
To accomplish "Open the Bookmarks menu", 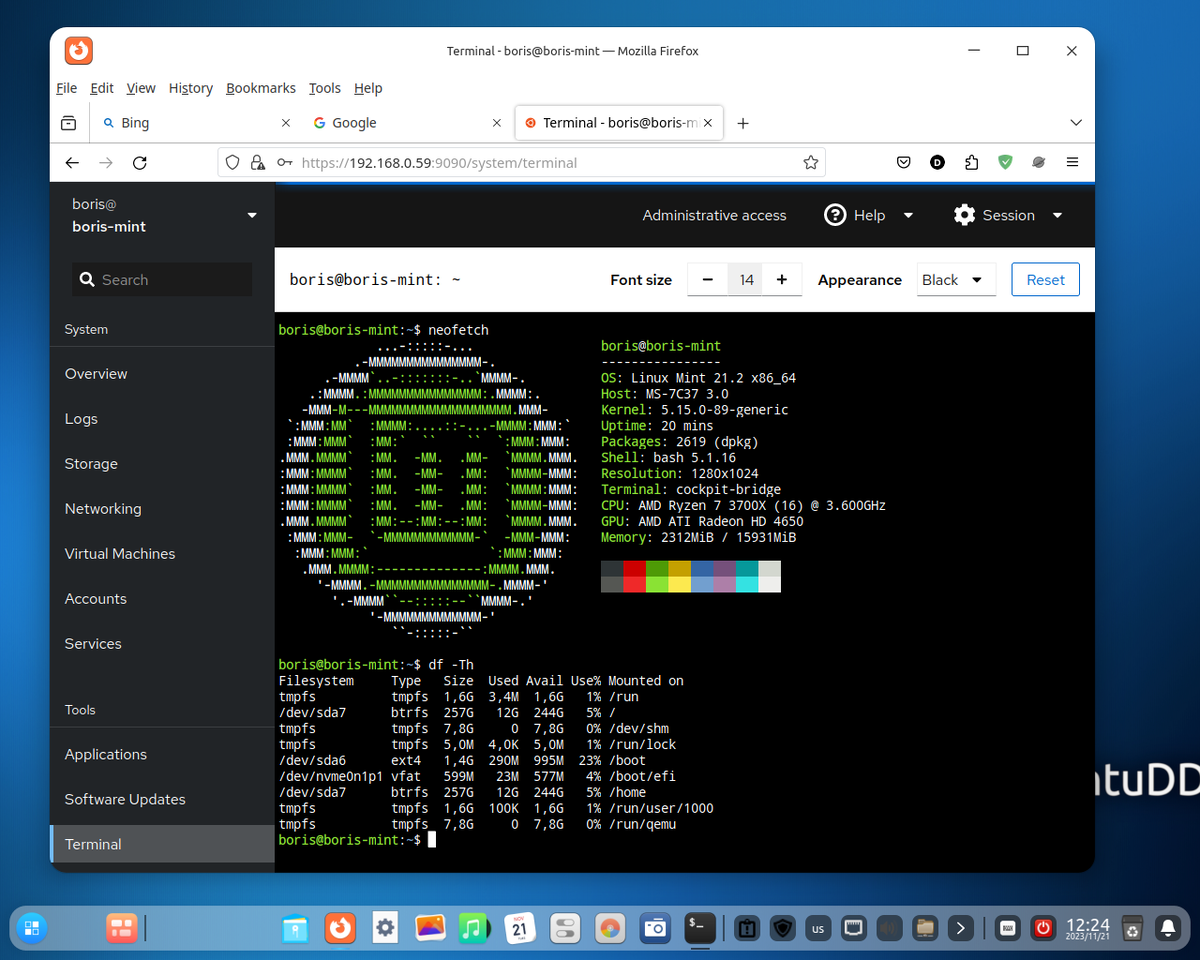I will 260,88.
